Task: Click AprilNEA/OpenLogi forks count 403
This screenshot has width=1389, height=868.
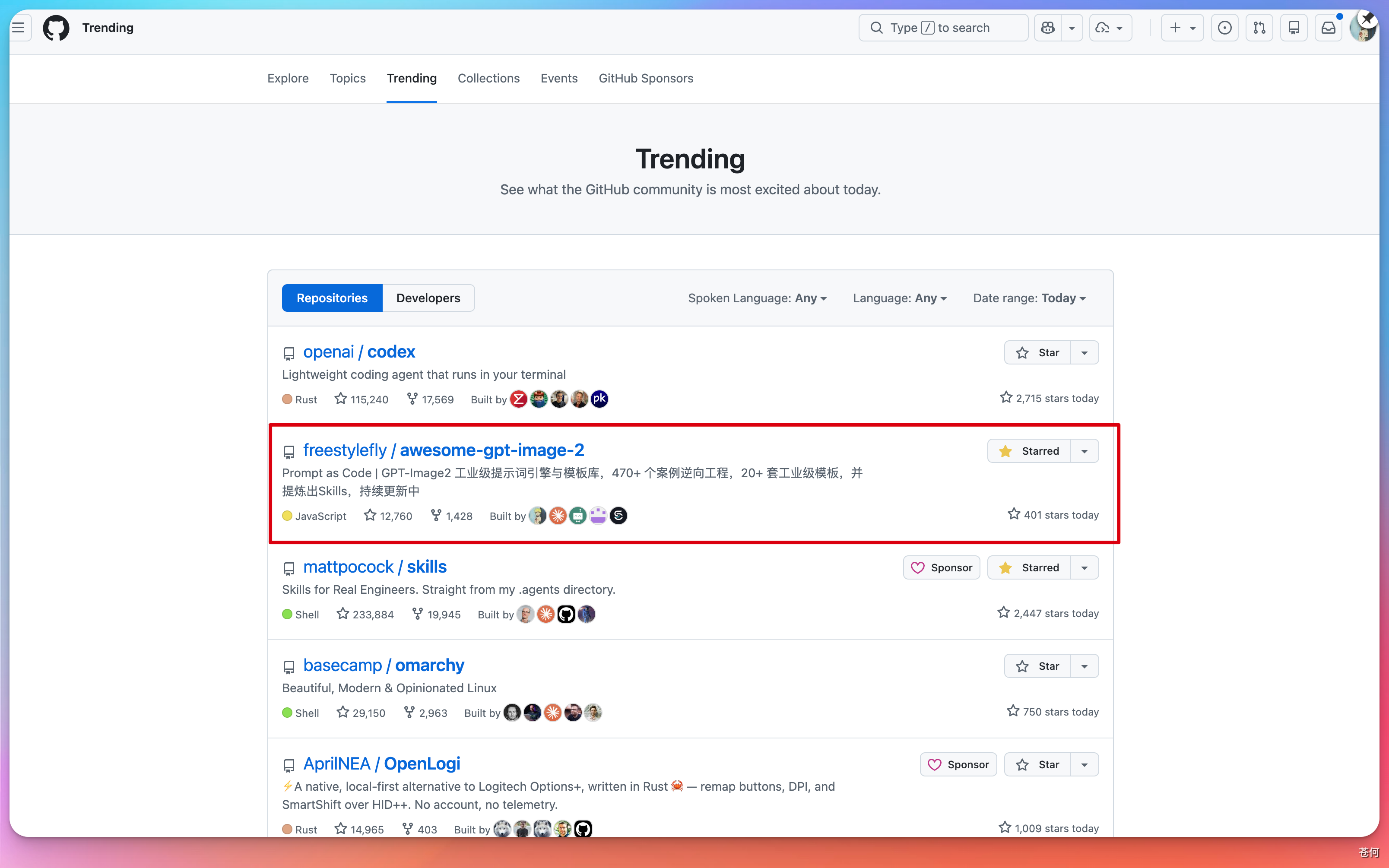Action: click(x=419, y=829)
